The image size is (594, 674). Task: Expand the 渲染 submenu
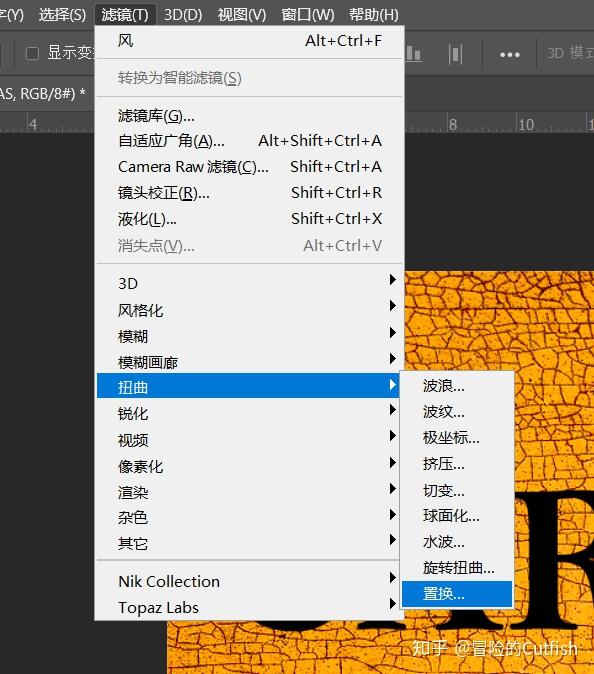click(248, 492)
